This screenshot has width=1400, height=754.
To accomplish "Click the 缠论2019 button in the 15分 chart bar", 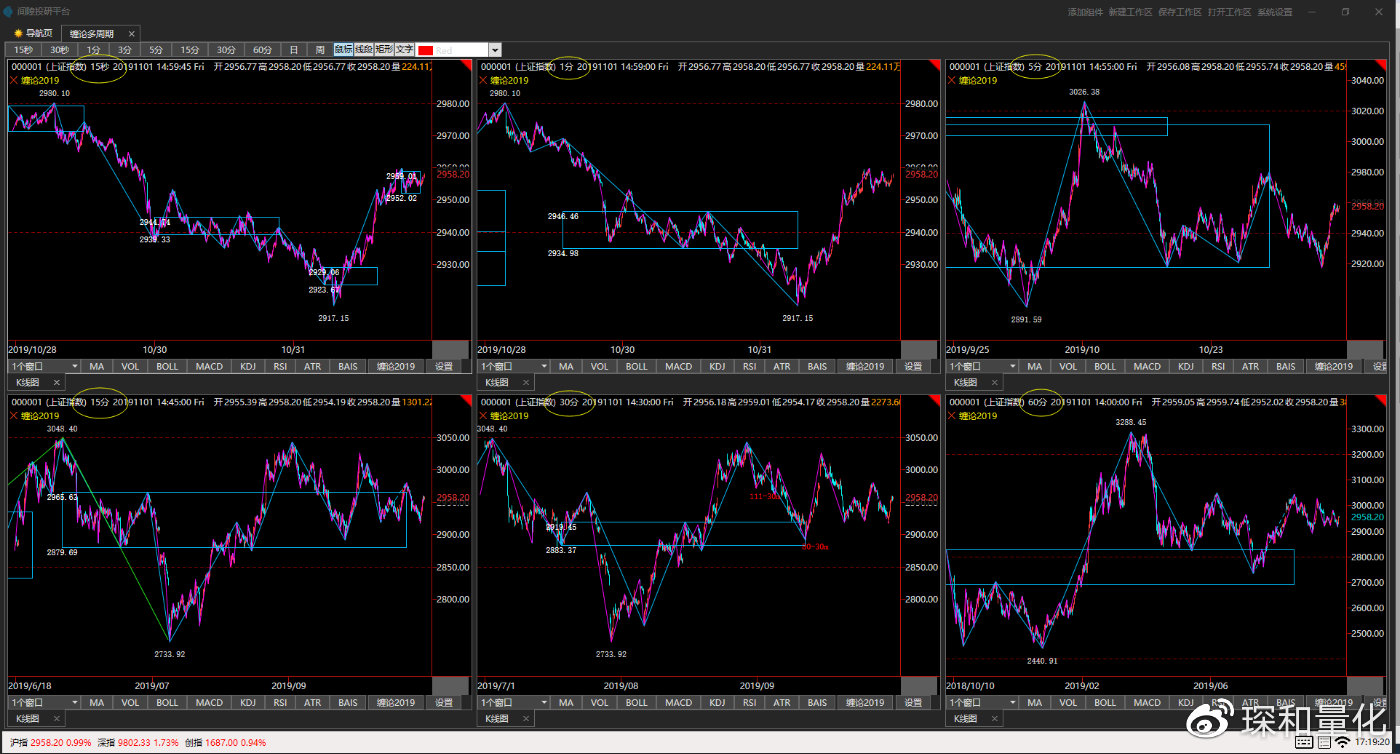I will point(396,702).
